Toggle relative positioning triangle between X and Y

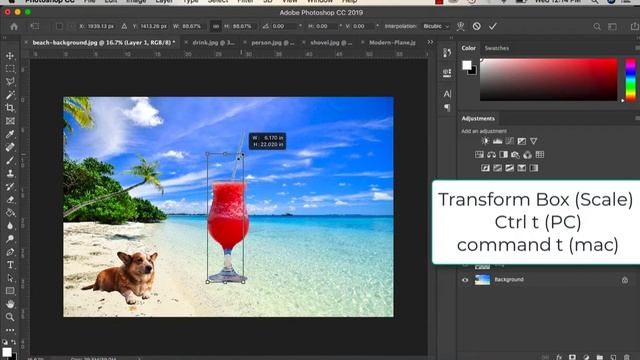(x=124, y=26)
